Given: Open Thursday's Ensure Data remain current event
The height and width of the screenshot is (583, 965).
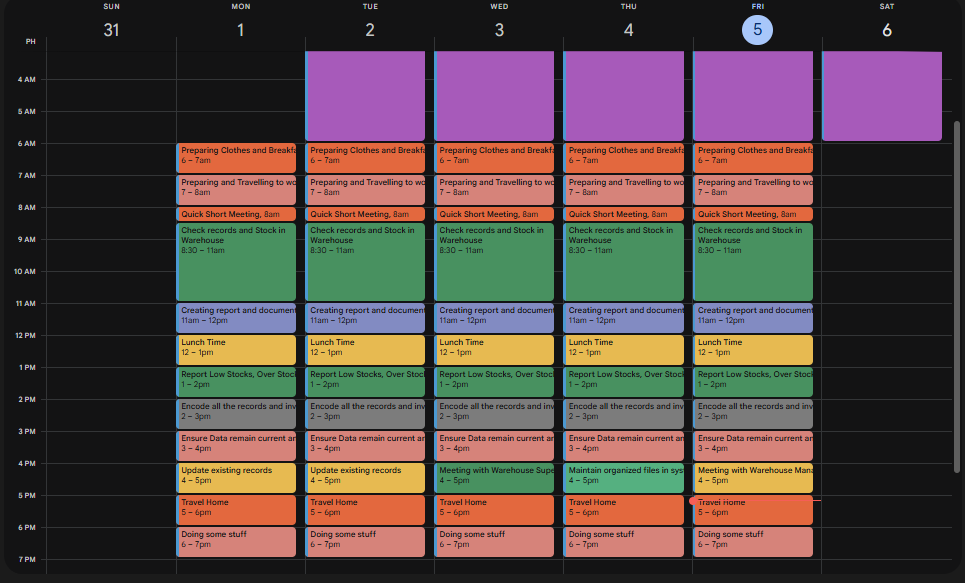Looking at the screenshot, I should point(624,446).
